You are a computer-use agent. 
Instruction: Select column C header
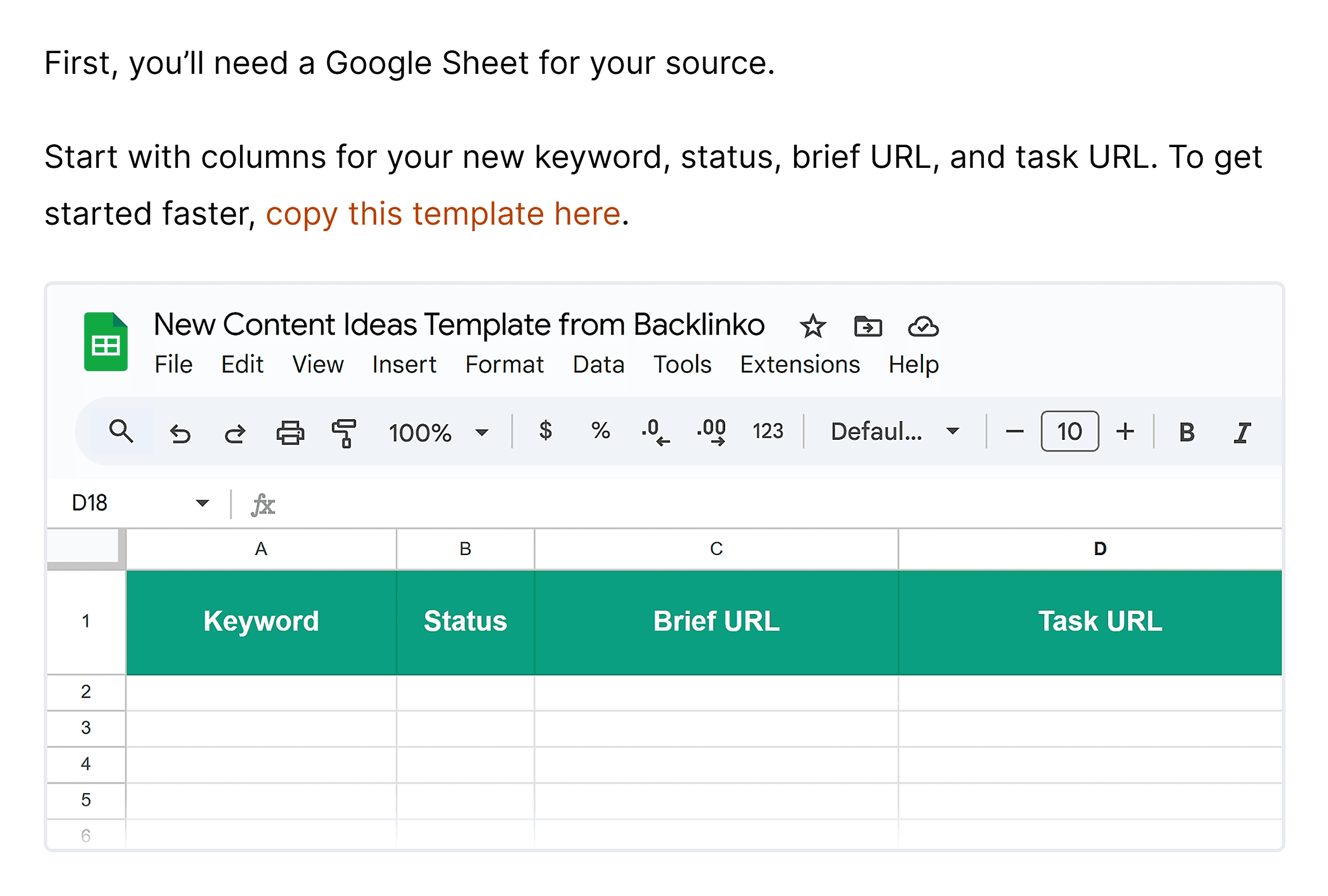[716, 549]
